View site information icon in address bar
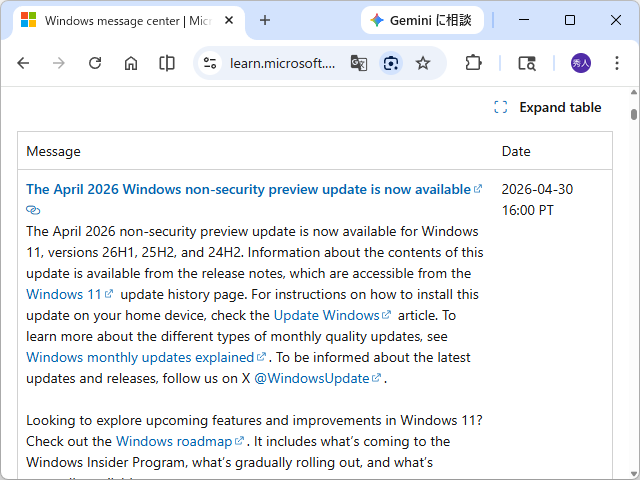This screenshot has width=640, height=480. tap(210, 63)
